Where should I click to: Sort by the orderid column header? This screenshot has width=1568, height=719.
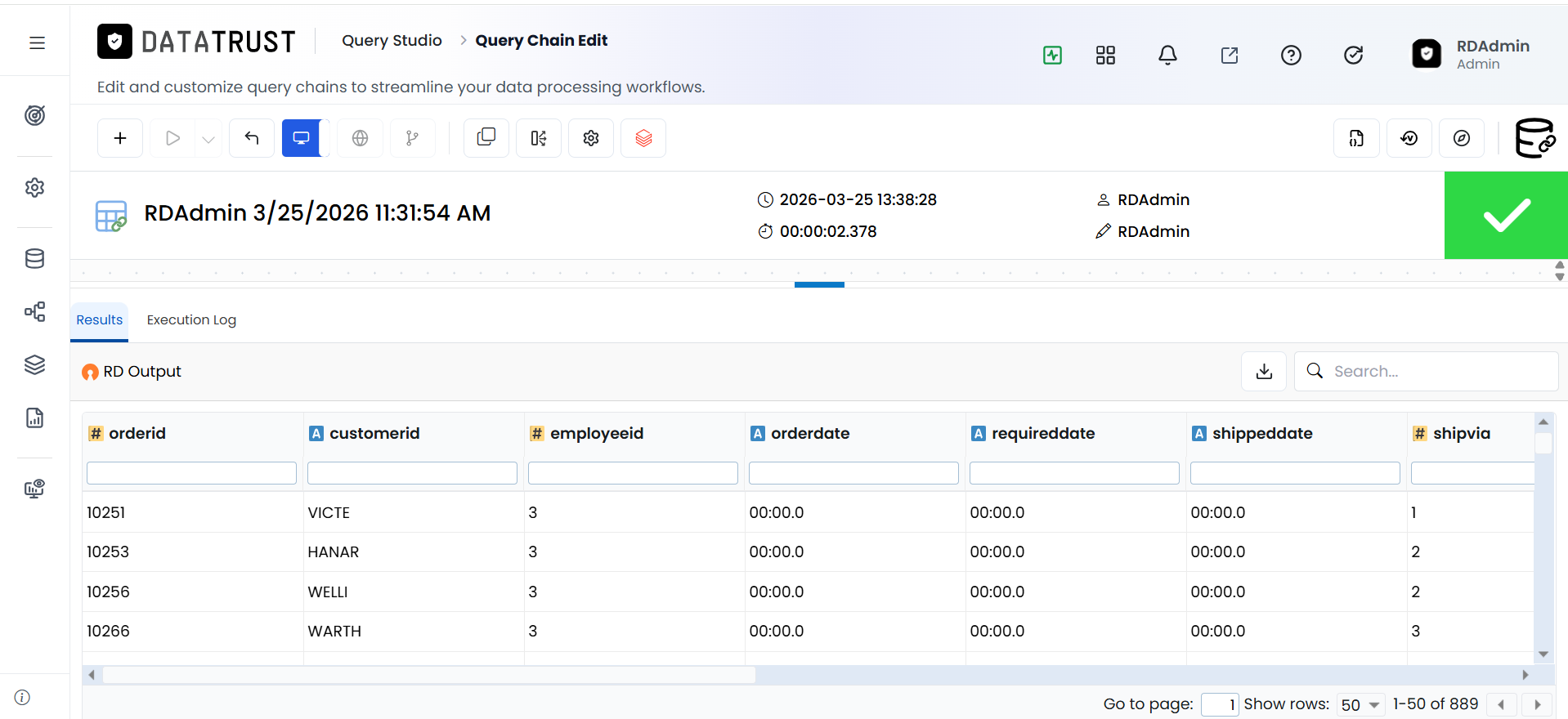(x=137, y=433)
